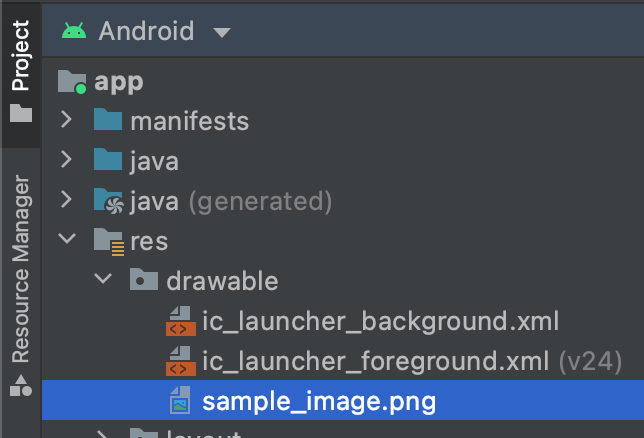Screen dimensions: 644x438
Task: Click the app module folder icon
Action: coord(72,82)
